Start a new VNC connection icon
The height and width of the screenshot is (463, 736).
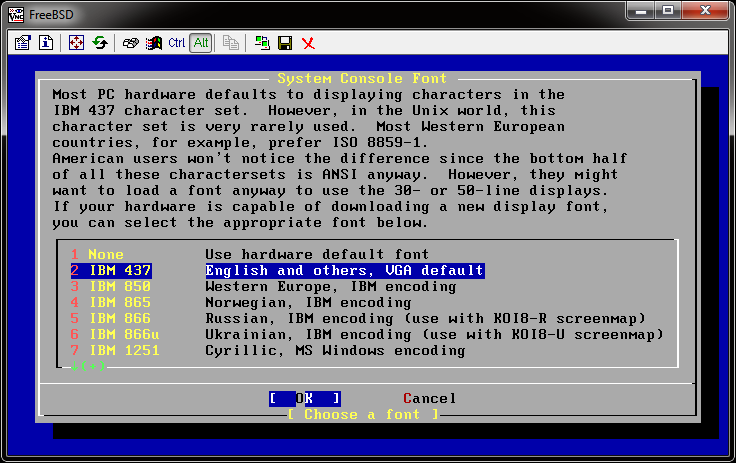click(x=262, y=43)
